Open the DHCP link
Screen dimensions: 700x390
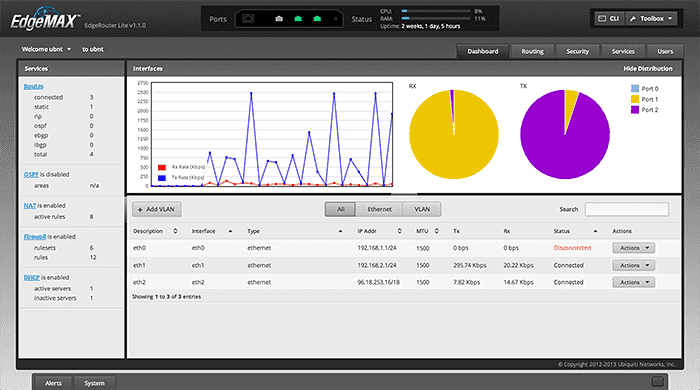tap(31, 278)
